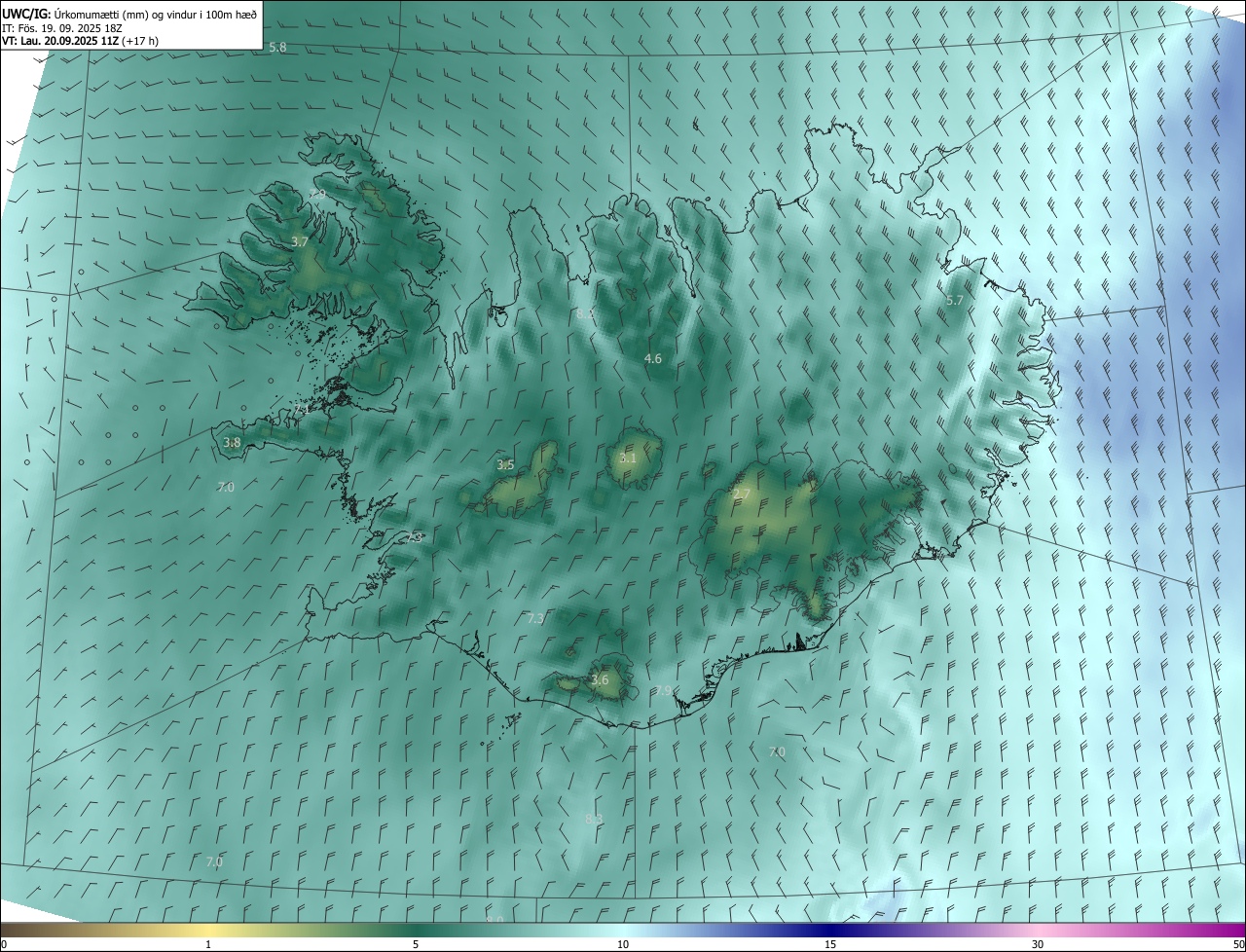This screenshot has width=1246, height=952.
Task: Click the yellow section of the color scale
Action: pos(208,930)
